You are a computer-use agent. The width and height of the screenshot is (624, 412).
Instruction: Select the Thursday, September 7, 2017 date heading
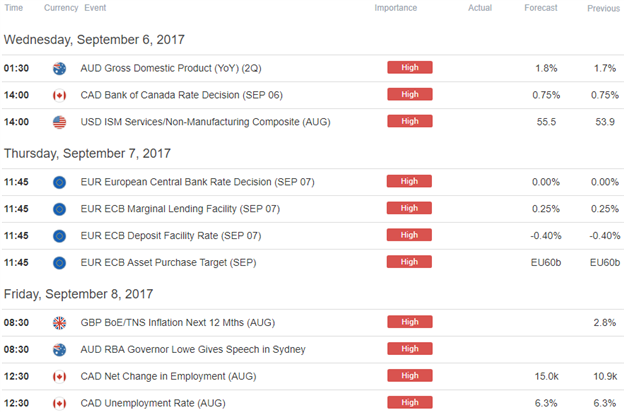click(87, 154)
